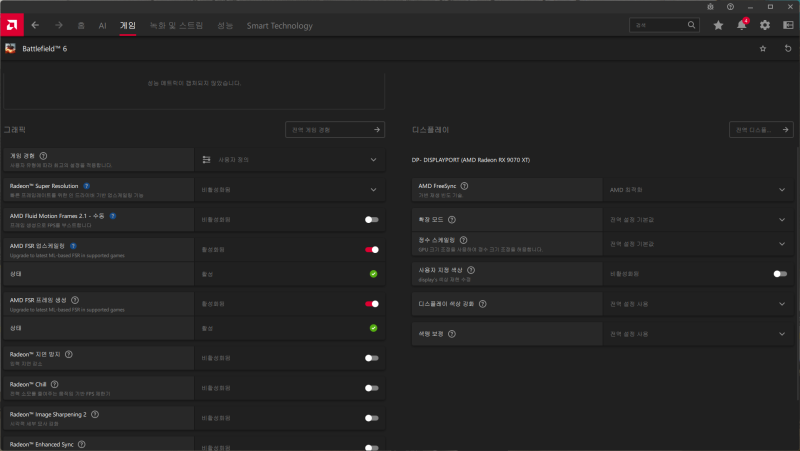
Task: Go back with the left arrow
Action: click(36, 25)
